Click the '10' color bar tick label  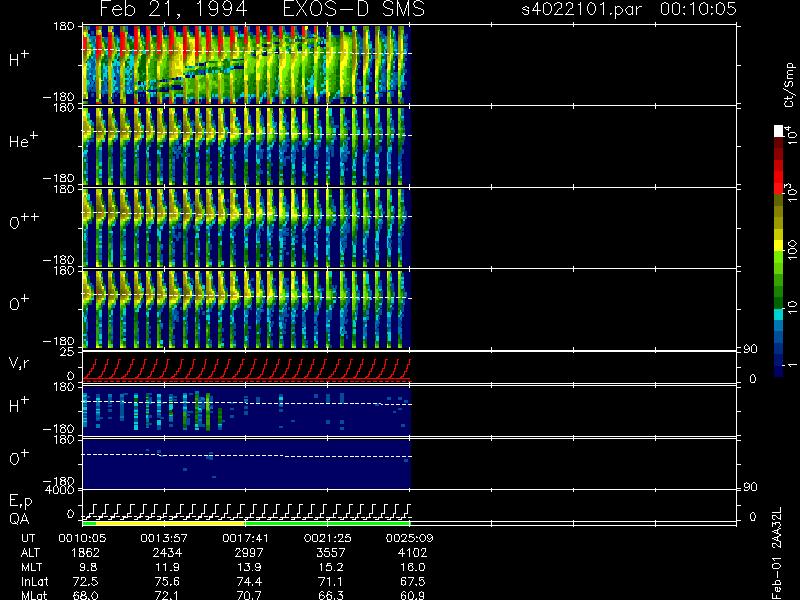[792, 306]
